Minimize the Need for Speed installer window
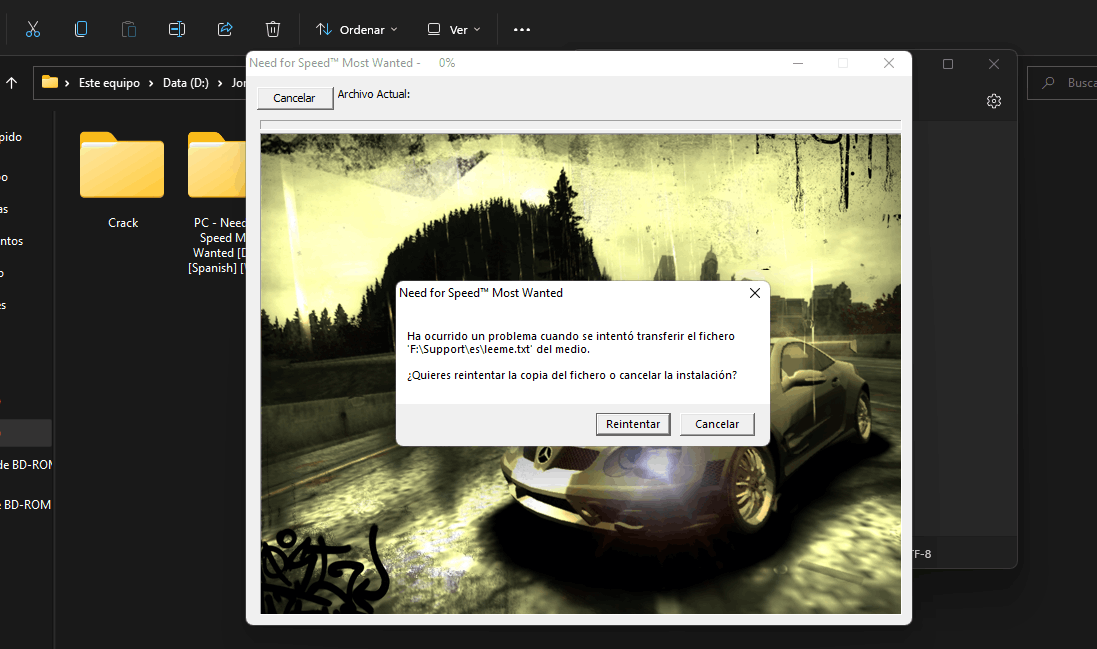This screenshot has width=1097, height=649. coord(798,63)
